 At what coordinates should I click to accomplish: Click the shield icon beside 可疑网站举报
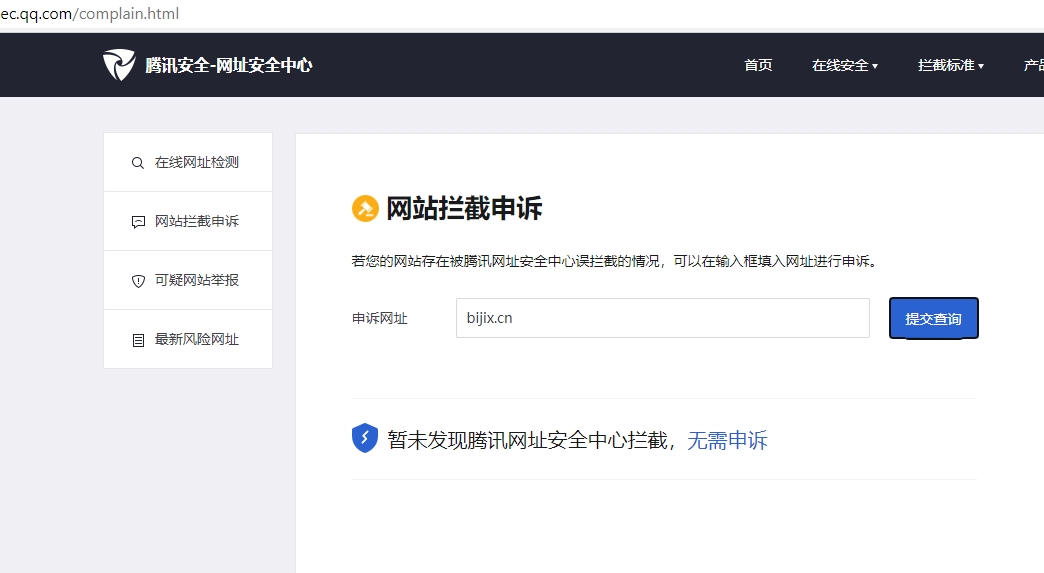[x=138, y=281]
